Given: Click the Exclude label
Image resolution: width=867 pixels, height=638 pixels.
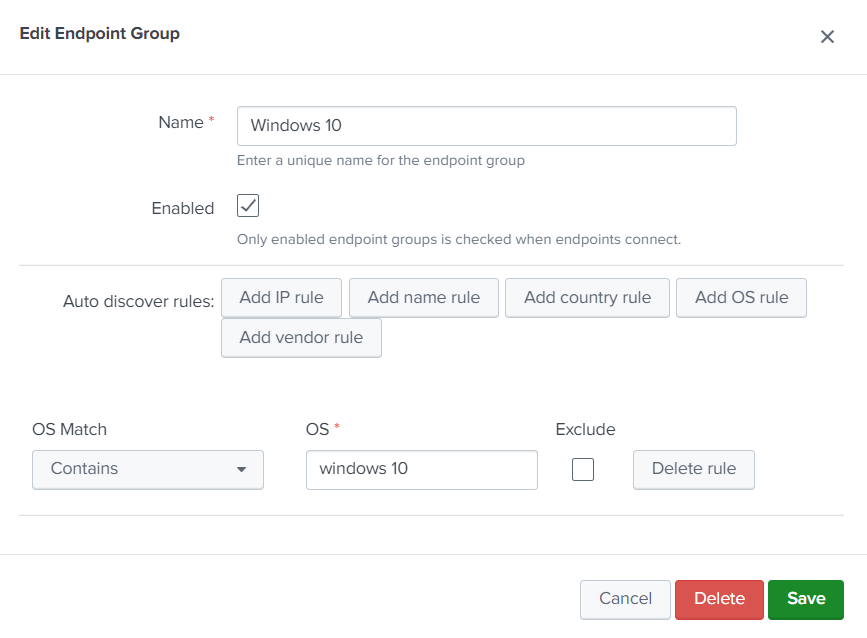Looking at the screenshot, I should click(585, 429).
